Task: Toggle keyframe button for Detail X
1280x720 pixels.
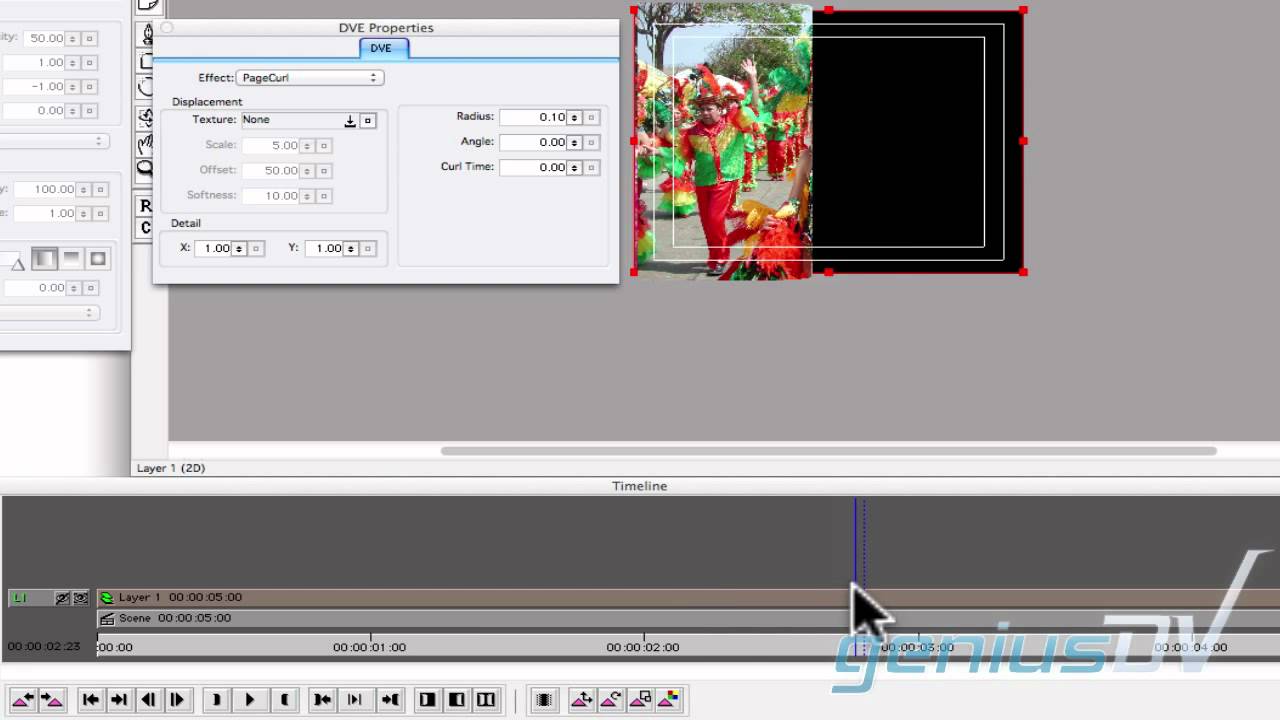Action: pos(256,249)
